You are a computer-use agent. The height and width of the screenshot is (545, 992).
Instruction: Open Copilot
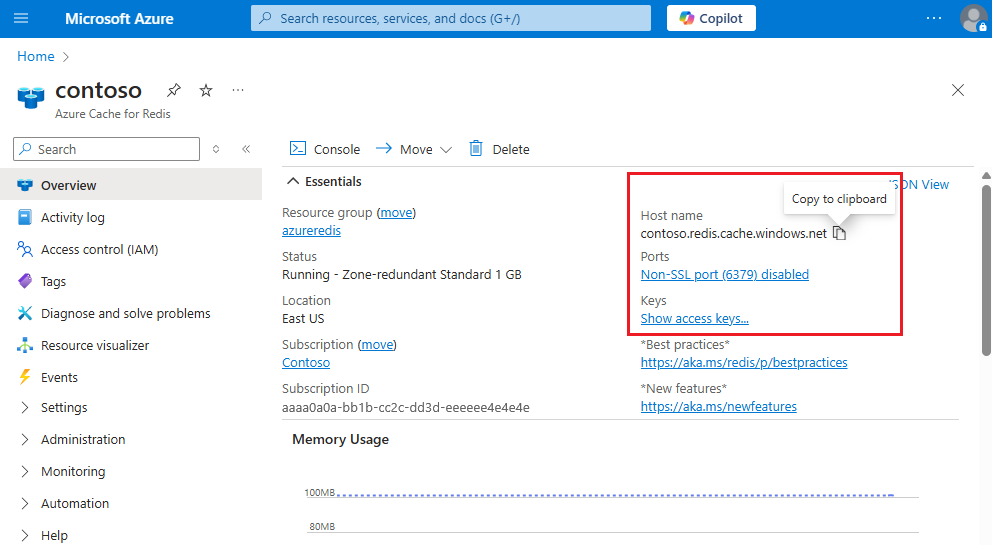point(711,18)
